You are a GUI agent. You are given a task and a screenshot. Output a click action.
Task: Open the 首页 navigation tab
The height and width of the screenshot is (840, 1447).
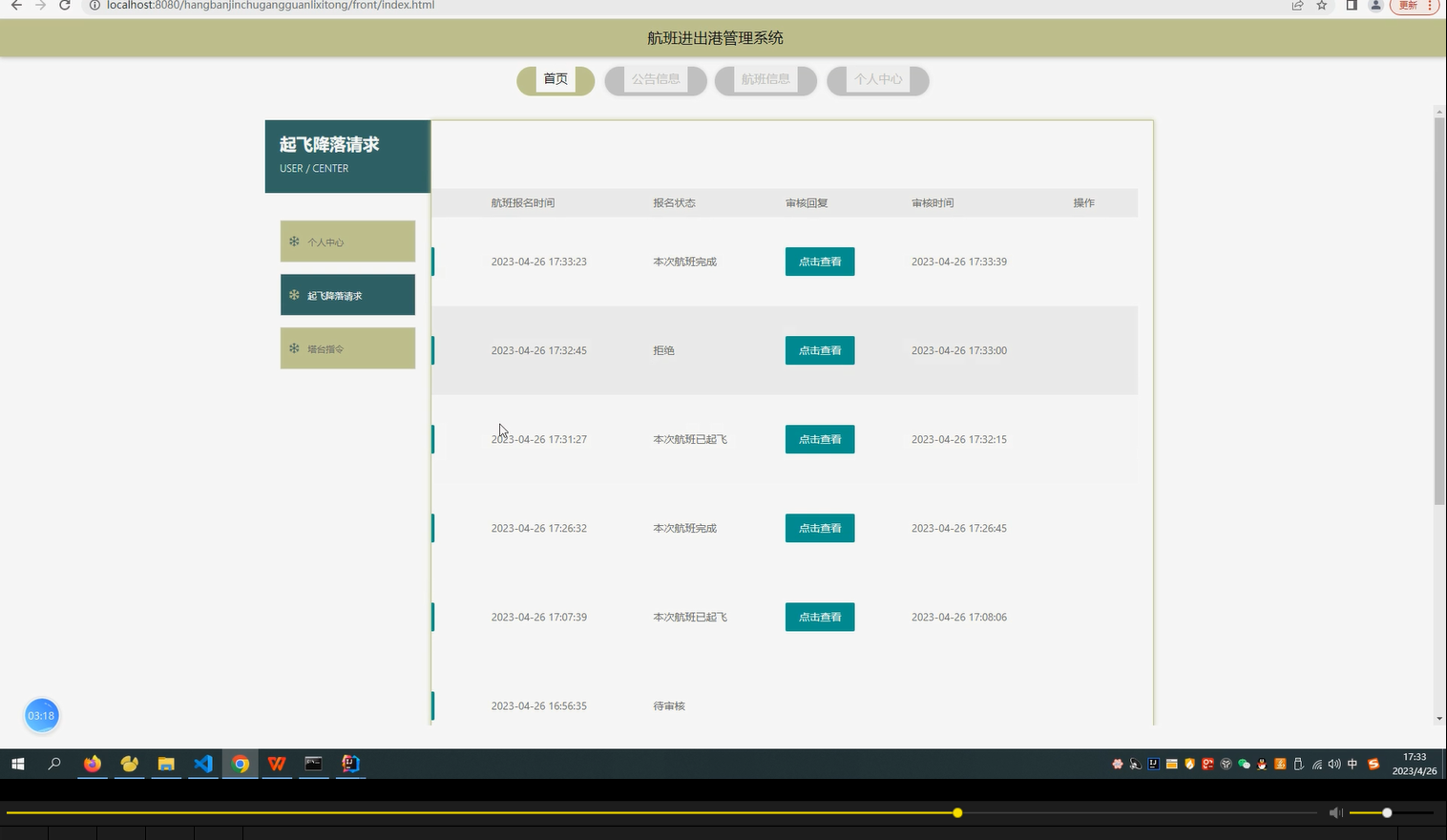(556, 79)
